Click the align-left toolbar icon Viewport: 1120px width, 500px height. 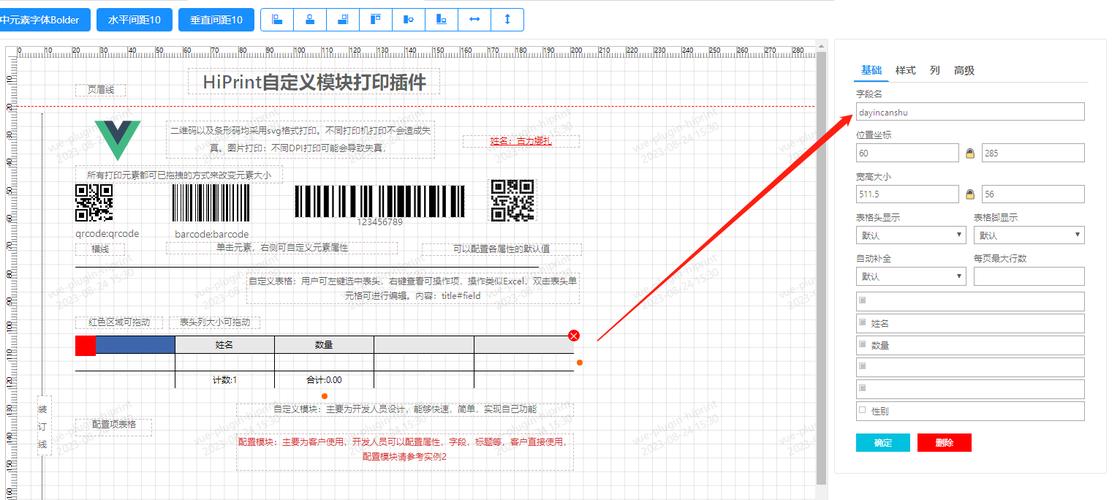[x=277, y=20]
